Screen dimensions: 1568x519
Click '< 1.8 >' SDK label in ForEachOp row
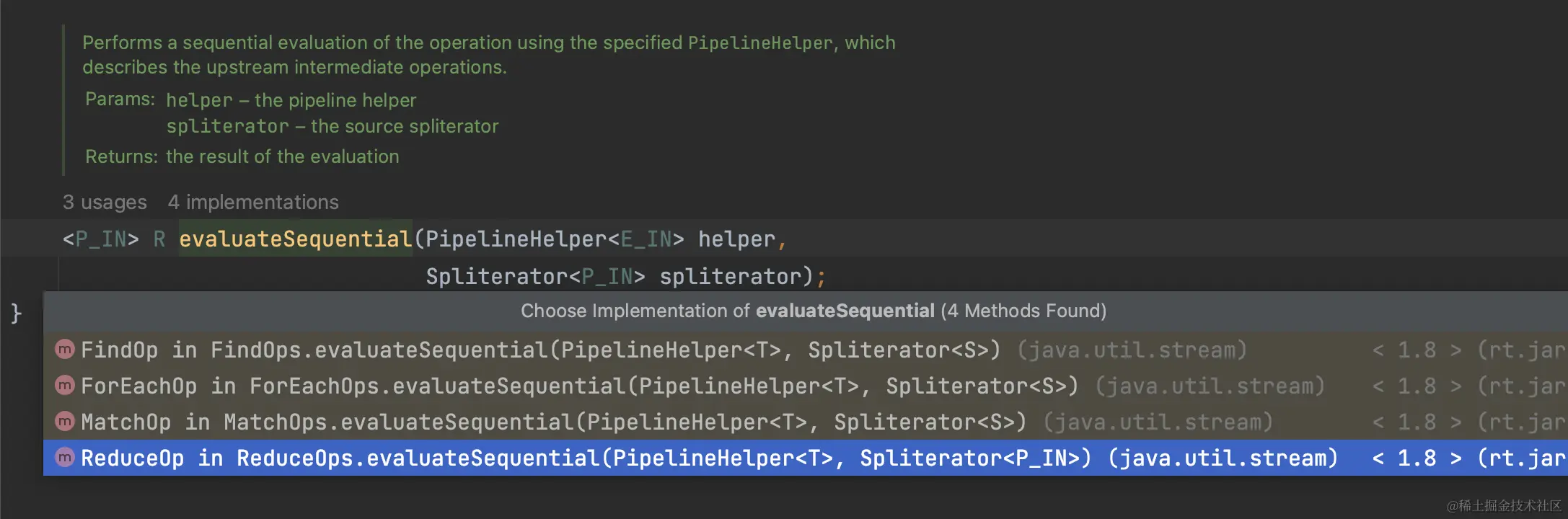pos(1417,386)
